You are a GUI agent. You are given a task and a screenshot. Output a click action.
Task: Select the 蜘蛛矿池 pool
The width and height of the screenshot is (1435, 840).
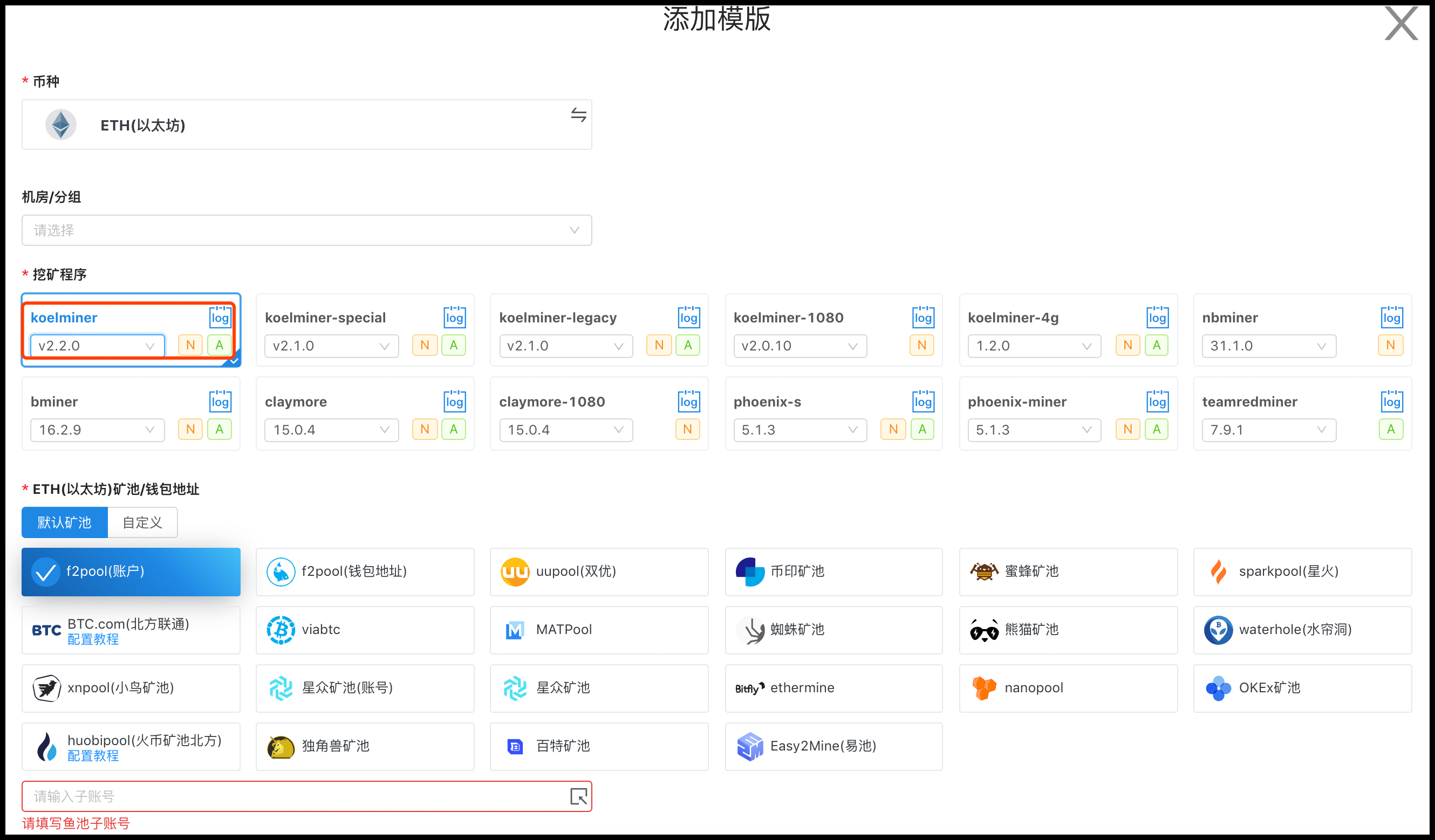[833, 630]
